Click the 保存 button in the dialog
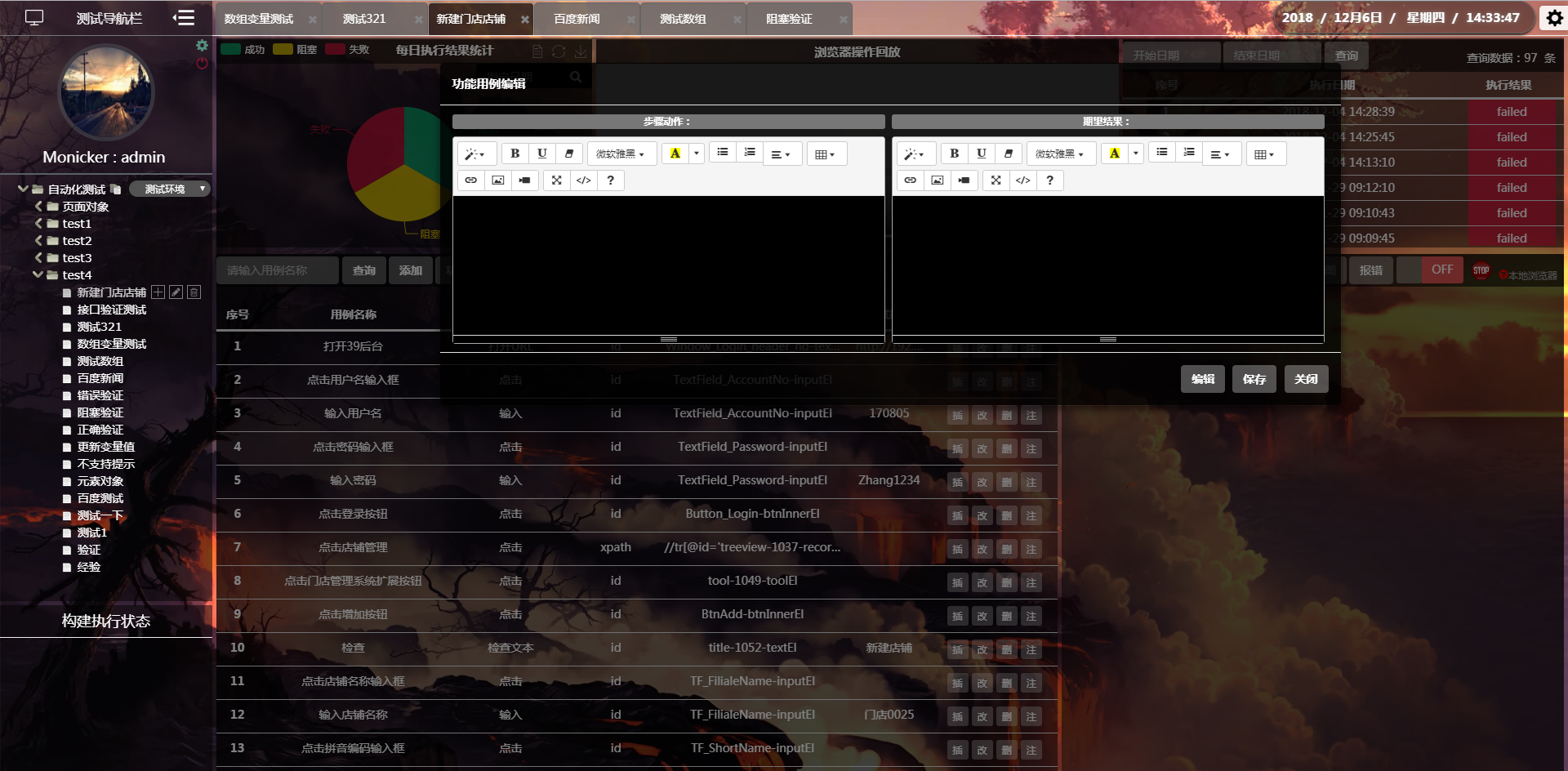The height and width of the screenshot is (771, 1568). click(1254, 379)
